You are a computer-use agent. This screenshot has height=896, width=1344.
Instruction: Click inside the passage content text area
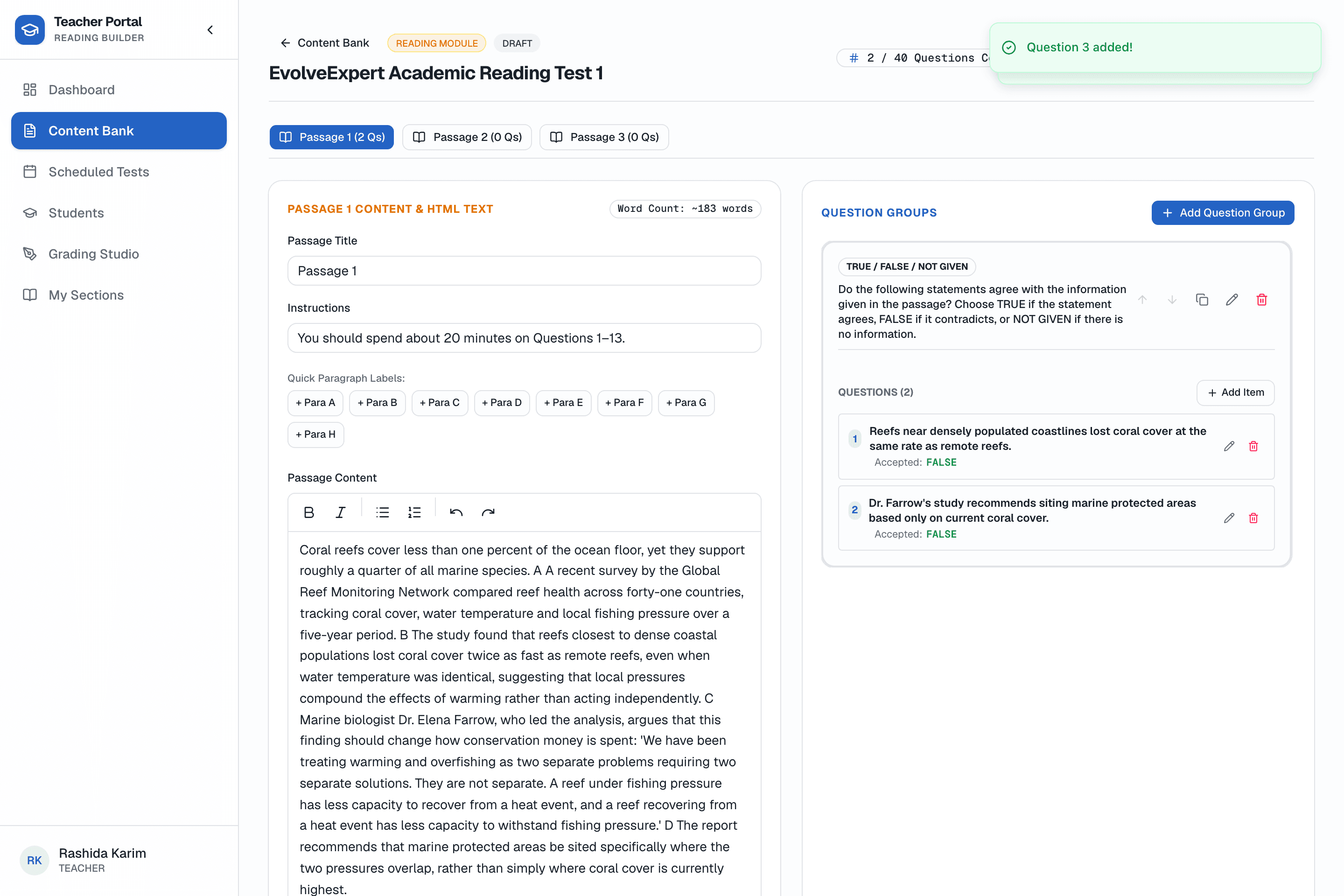point(524,714)
